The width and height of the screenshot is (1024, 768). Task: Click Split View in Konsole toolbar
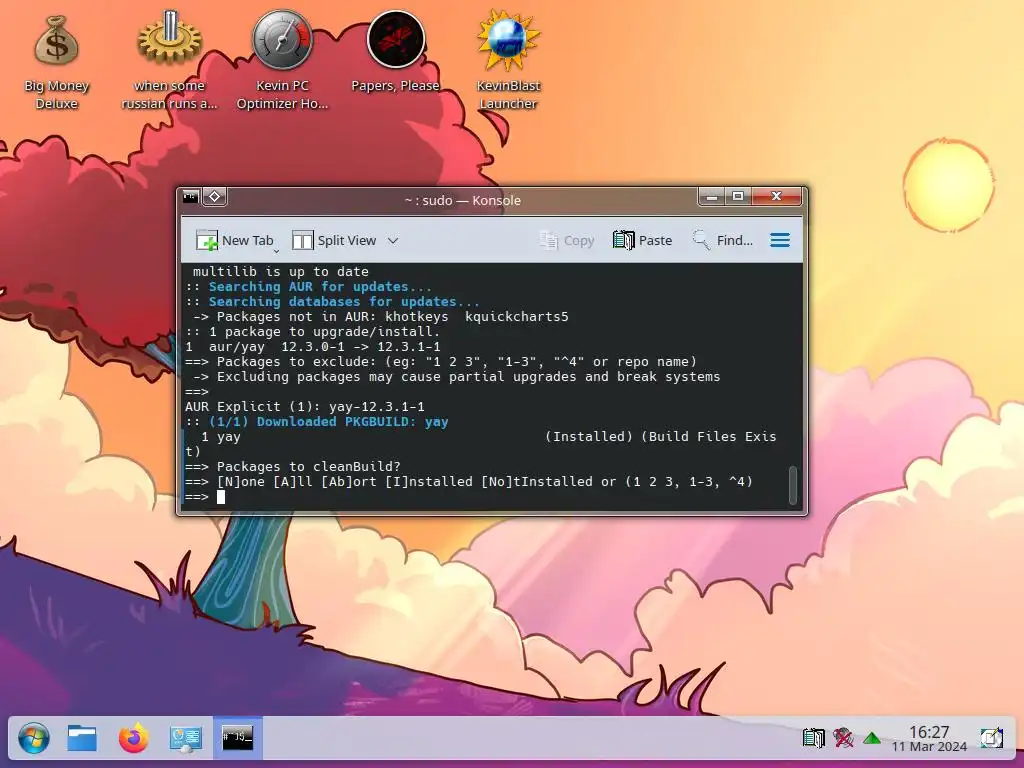click(334, 240)
